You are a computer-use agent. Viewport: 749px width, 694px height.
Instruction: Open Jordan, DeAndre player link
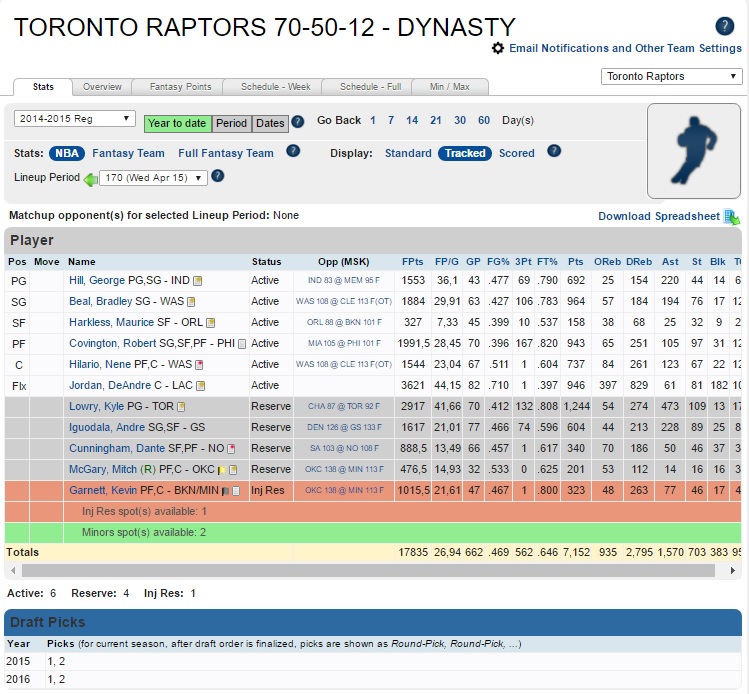click(x=110, y=385)
